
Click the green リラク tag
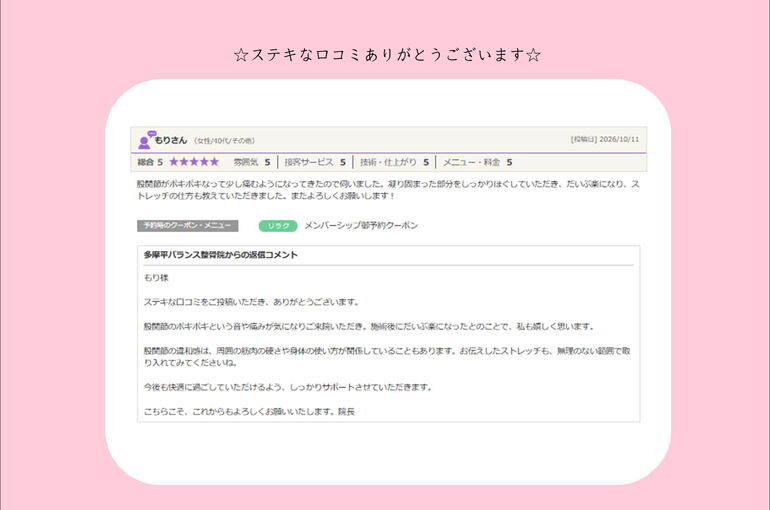[278, 226]
